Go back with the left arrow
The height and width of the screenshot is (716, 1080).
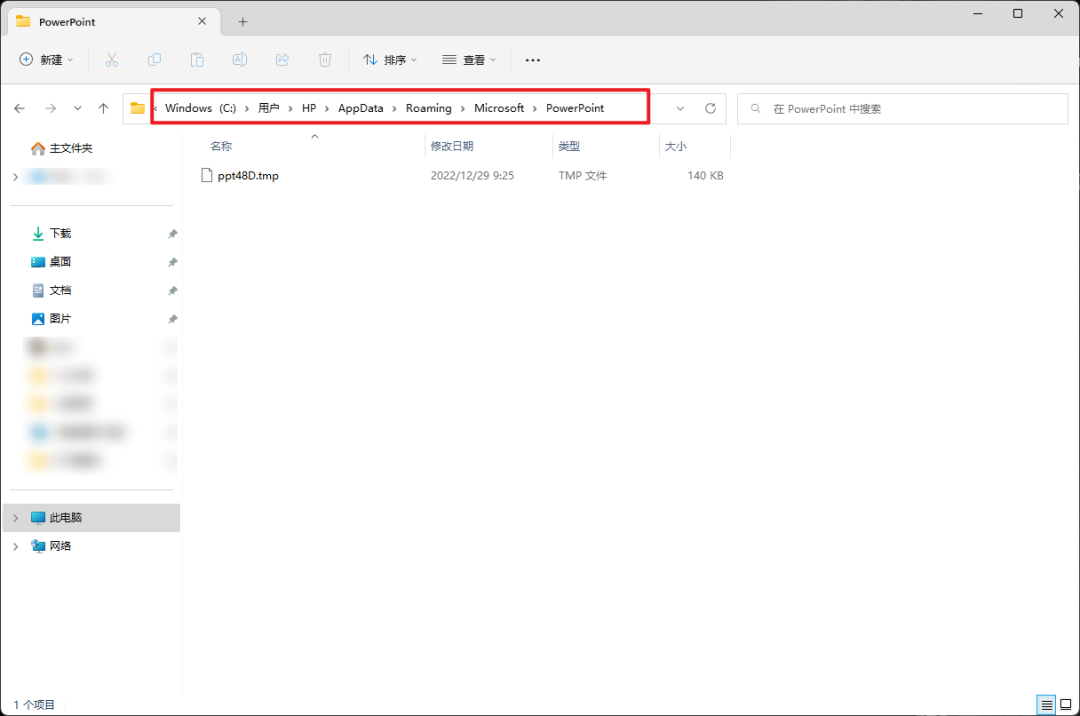[19, 108]
